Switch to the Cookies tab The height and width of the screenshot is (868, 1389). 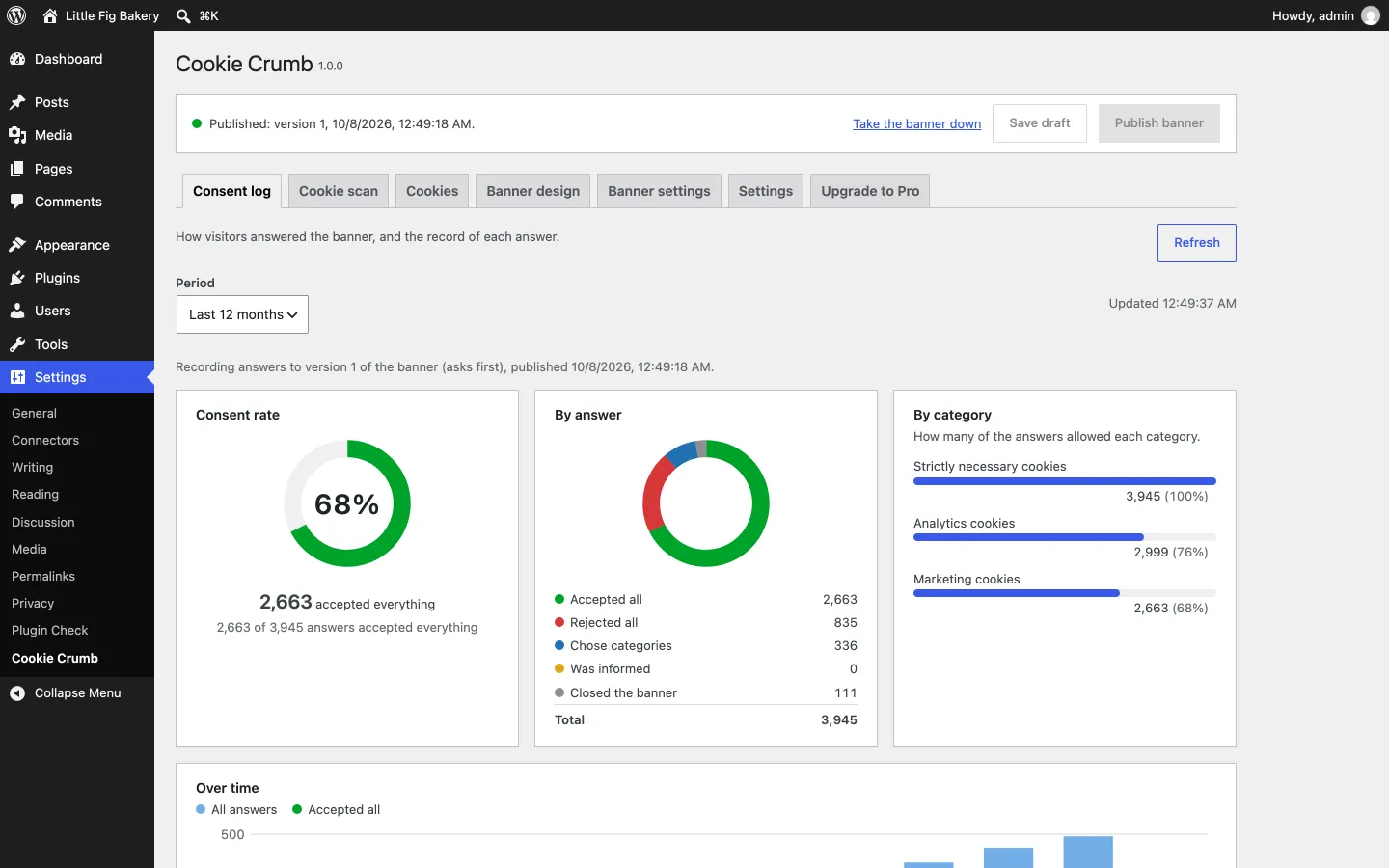click(432, 191)
